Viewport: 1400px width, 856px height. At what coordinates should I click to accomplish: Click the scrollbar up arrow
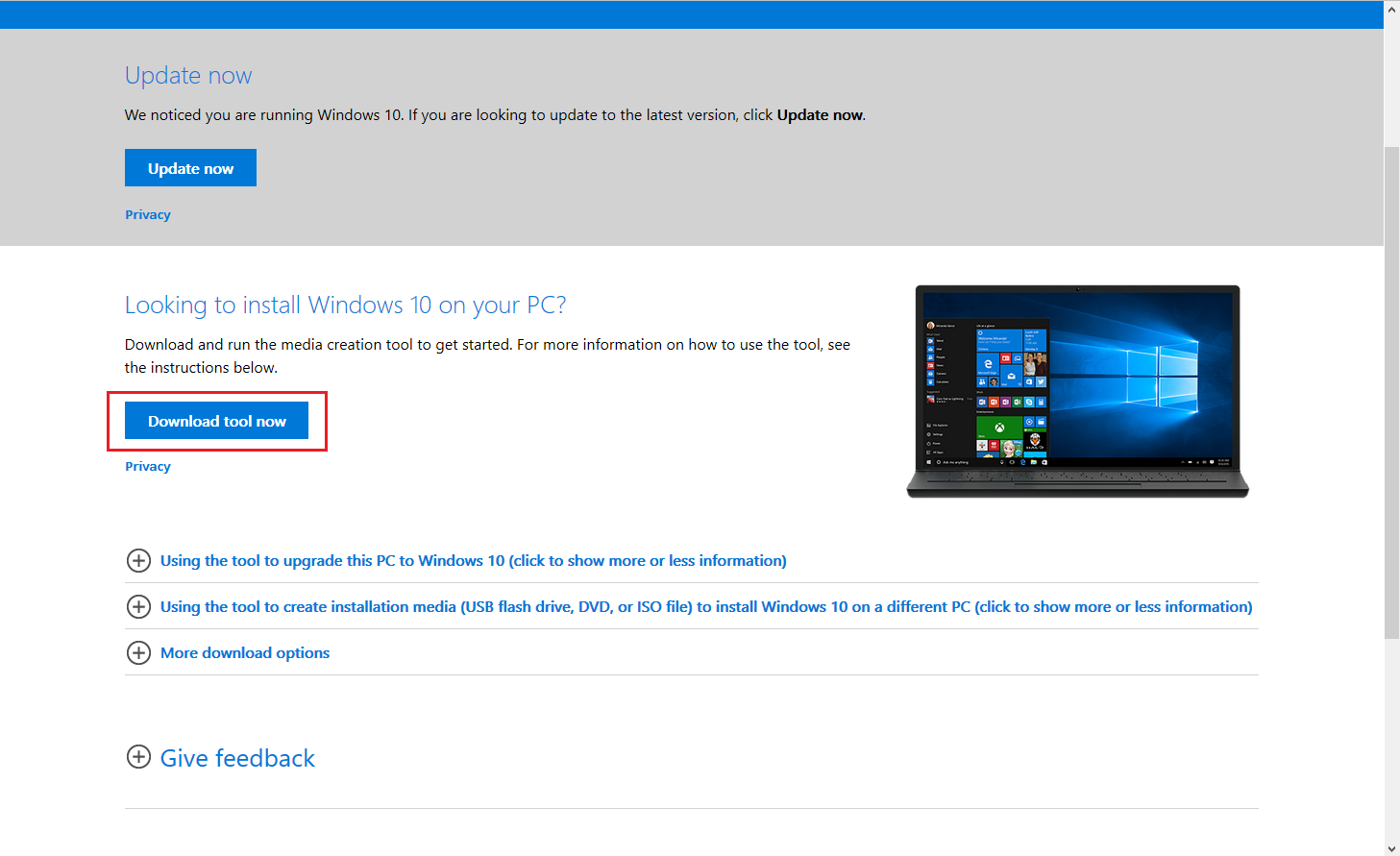click(x=1391, y=9)
